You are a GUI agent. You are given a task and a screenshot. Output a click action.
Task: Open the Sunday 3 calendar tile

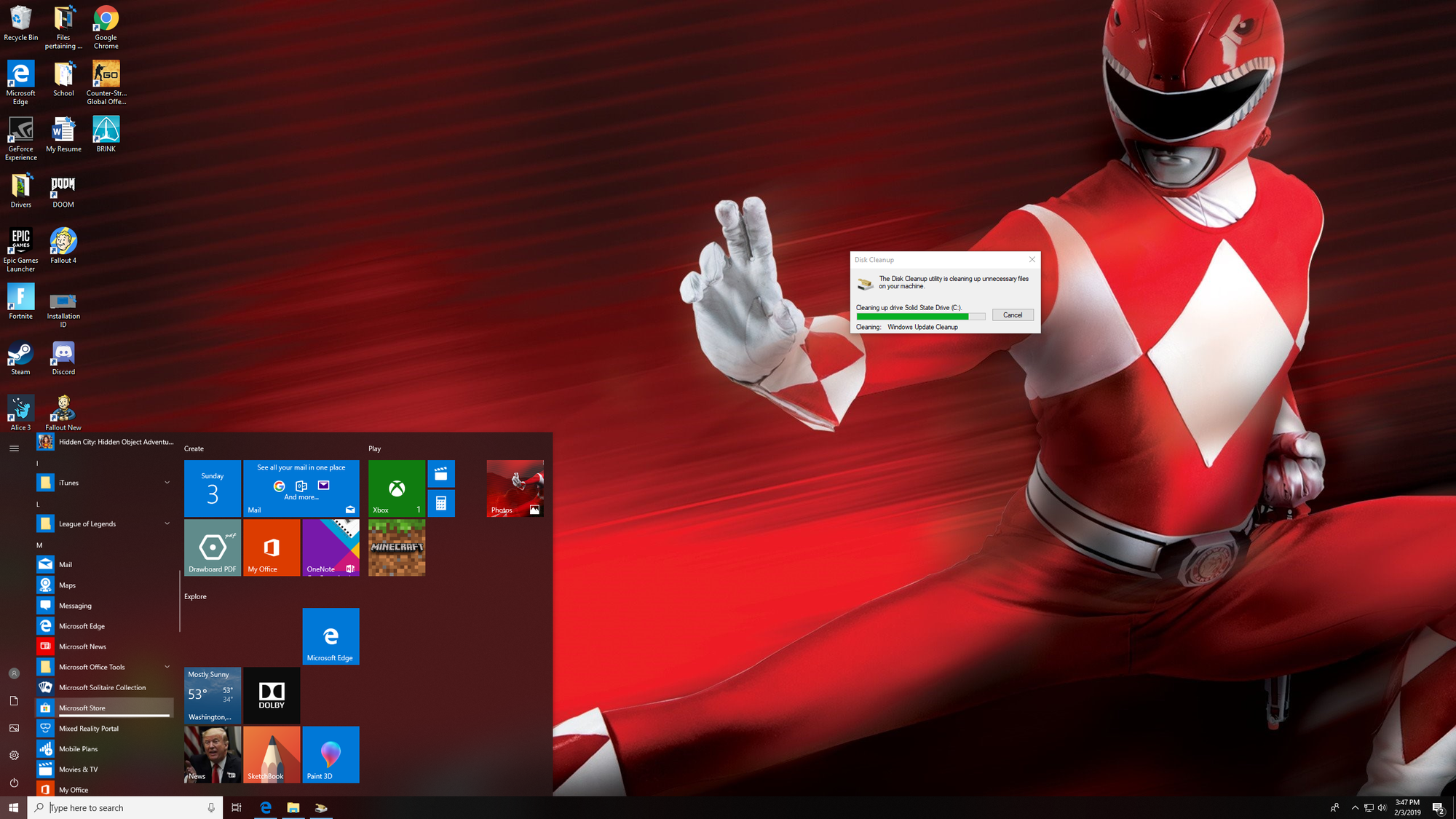click(x=213, y=488)
